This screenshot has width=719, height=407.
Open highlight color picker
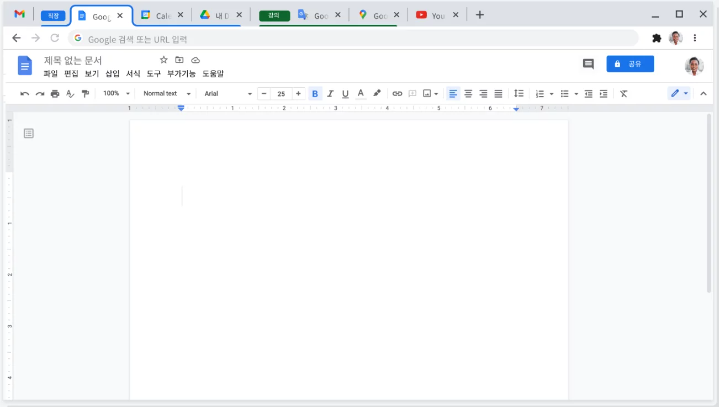(x=377, y=93)
